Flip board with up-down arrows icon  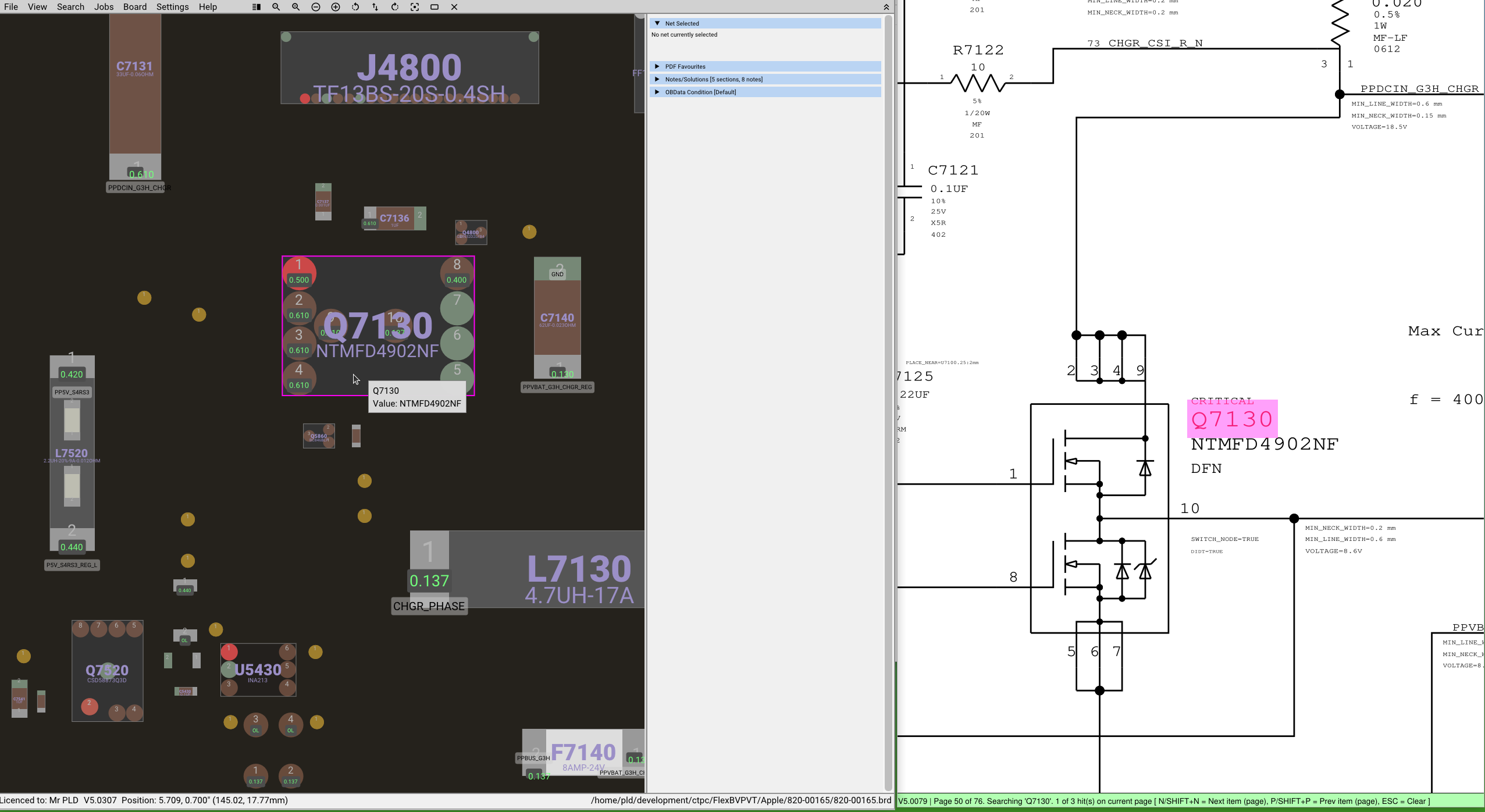[375, 7]
